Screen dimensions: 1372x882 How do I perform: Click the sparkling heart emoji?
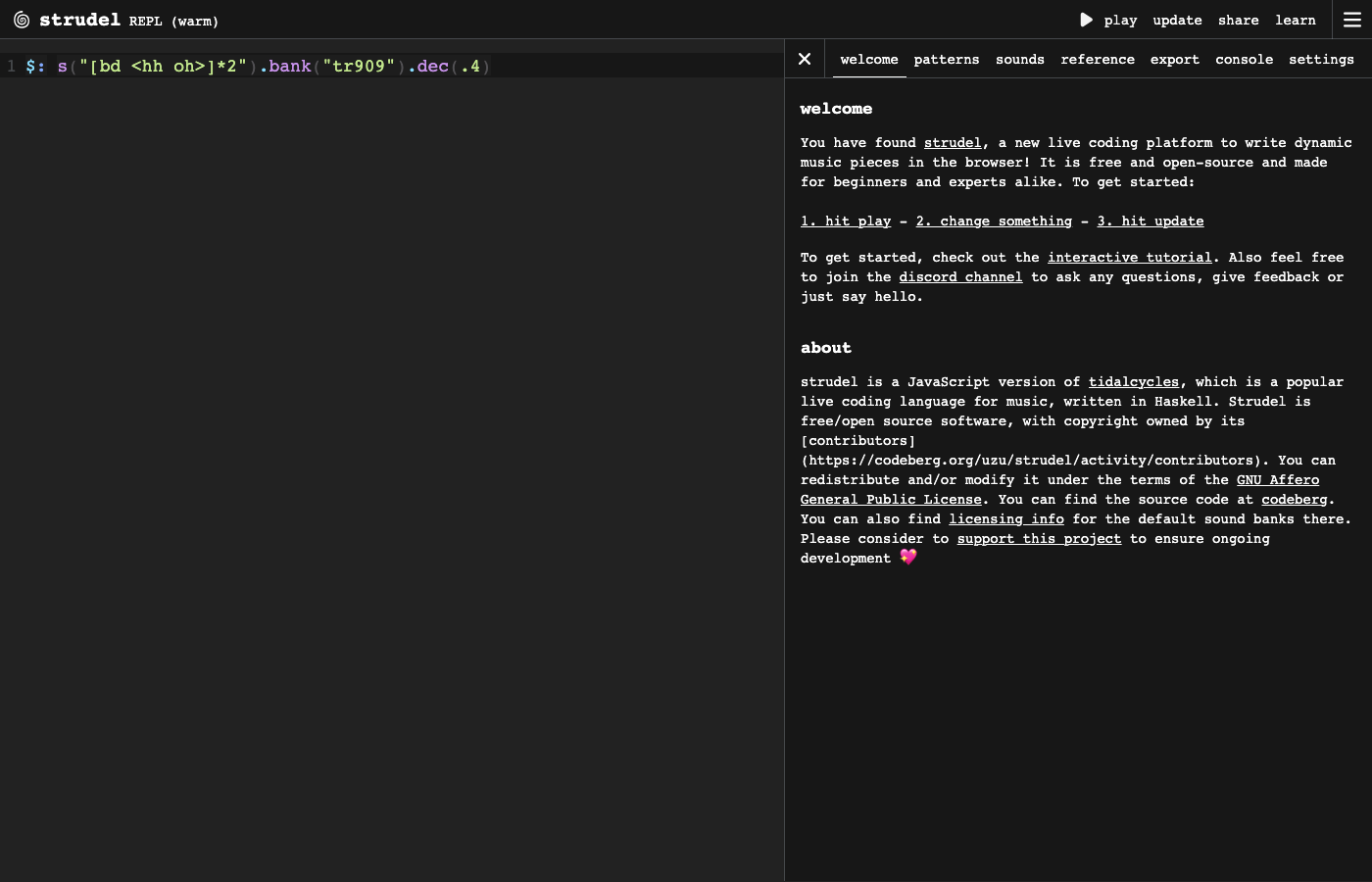pyautogui.click(x=908, y=557)
